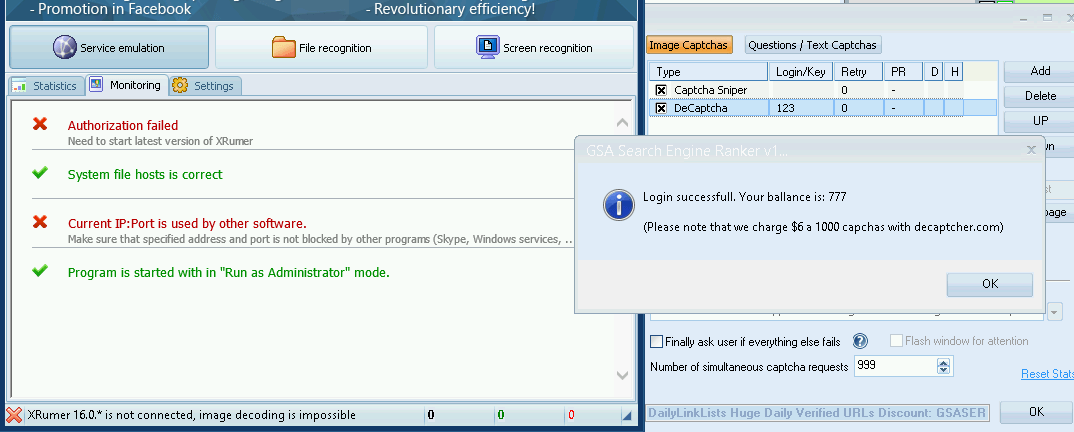Click the Service emulation globe icon

click(x=66, y=47)
